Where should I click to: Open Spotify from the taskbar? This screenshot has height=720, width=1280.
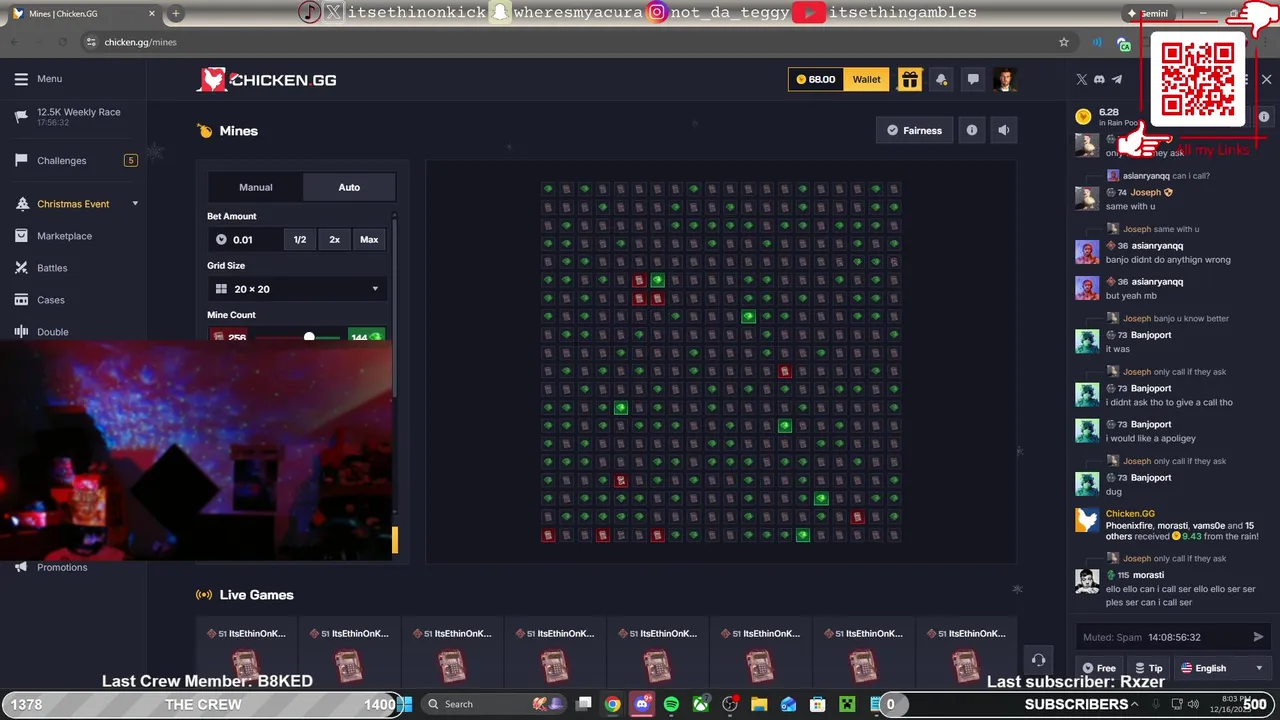[671, 704]
